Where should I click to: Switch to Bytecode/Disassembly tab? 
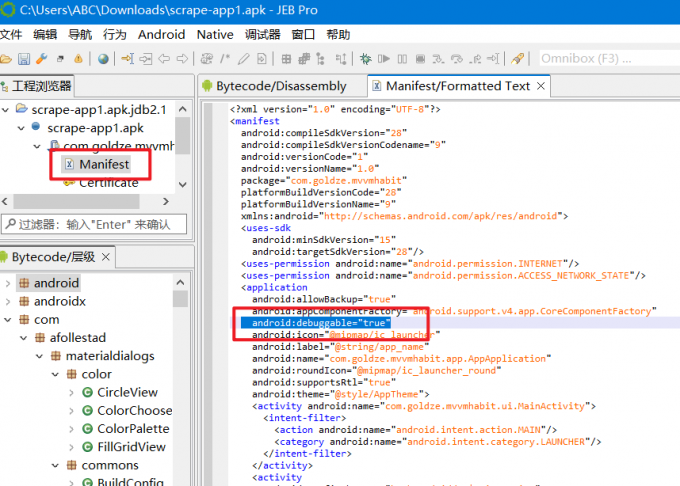(x=280, y=86)
